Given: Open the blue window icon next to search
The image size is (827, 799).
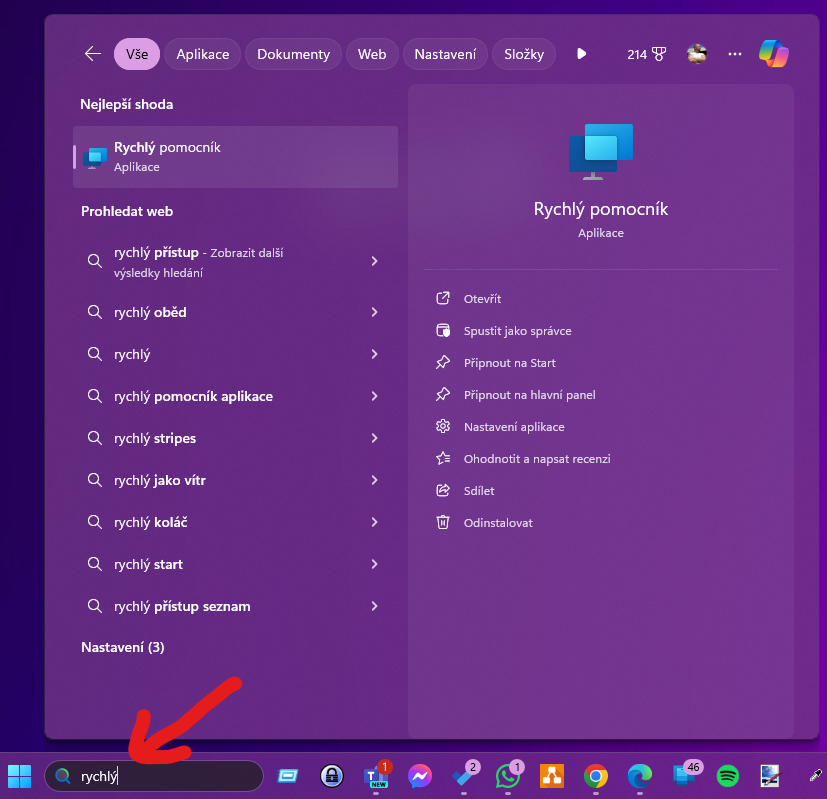Looking at the screenshot, I should point(288,776).
